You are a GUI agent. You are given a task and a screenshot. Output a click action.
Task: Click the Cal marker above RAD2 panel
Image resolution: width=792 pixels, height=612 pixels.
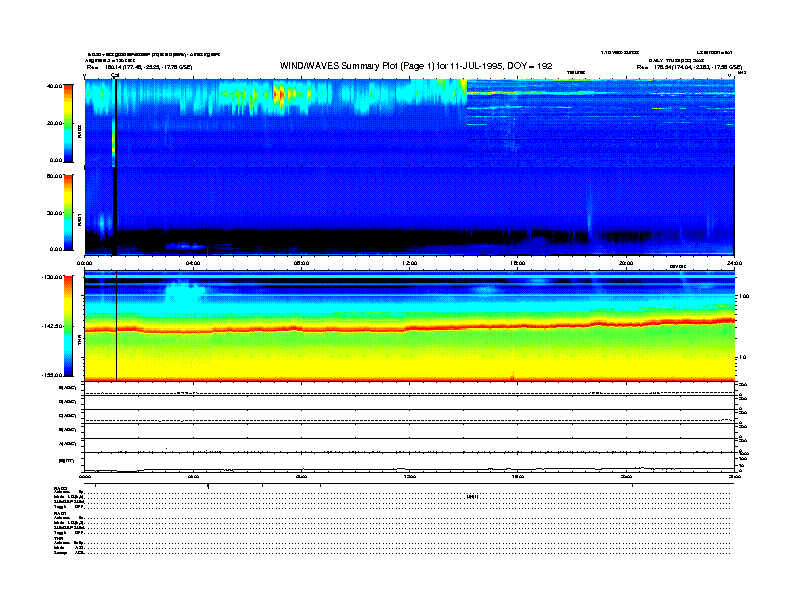(115, 75)
